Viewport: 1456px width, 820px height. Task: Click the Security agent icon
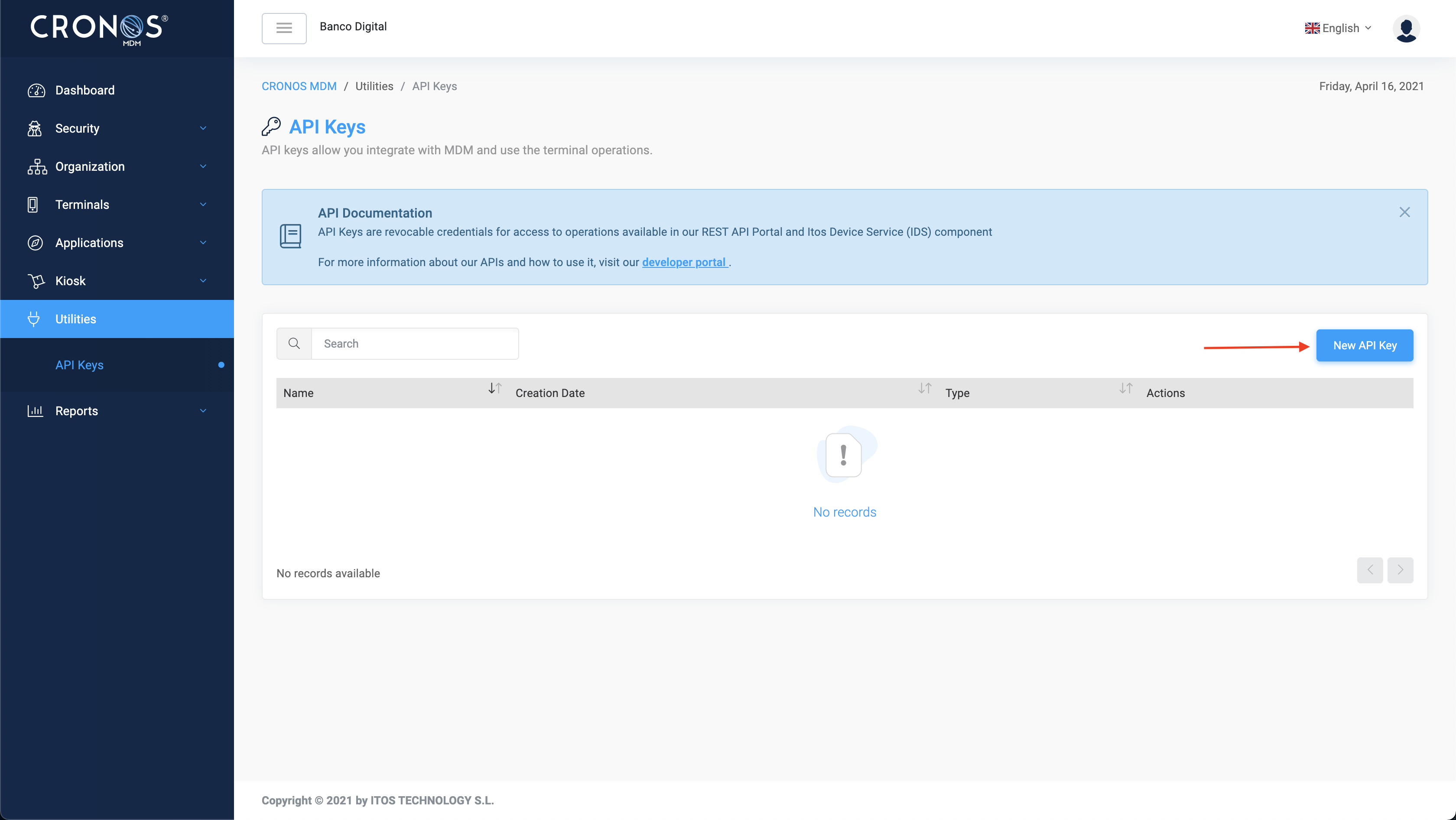tap(35, 129)
